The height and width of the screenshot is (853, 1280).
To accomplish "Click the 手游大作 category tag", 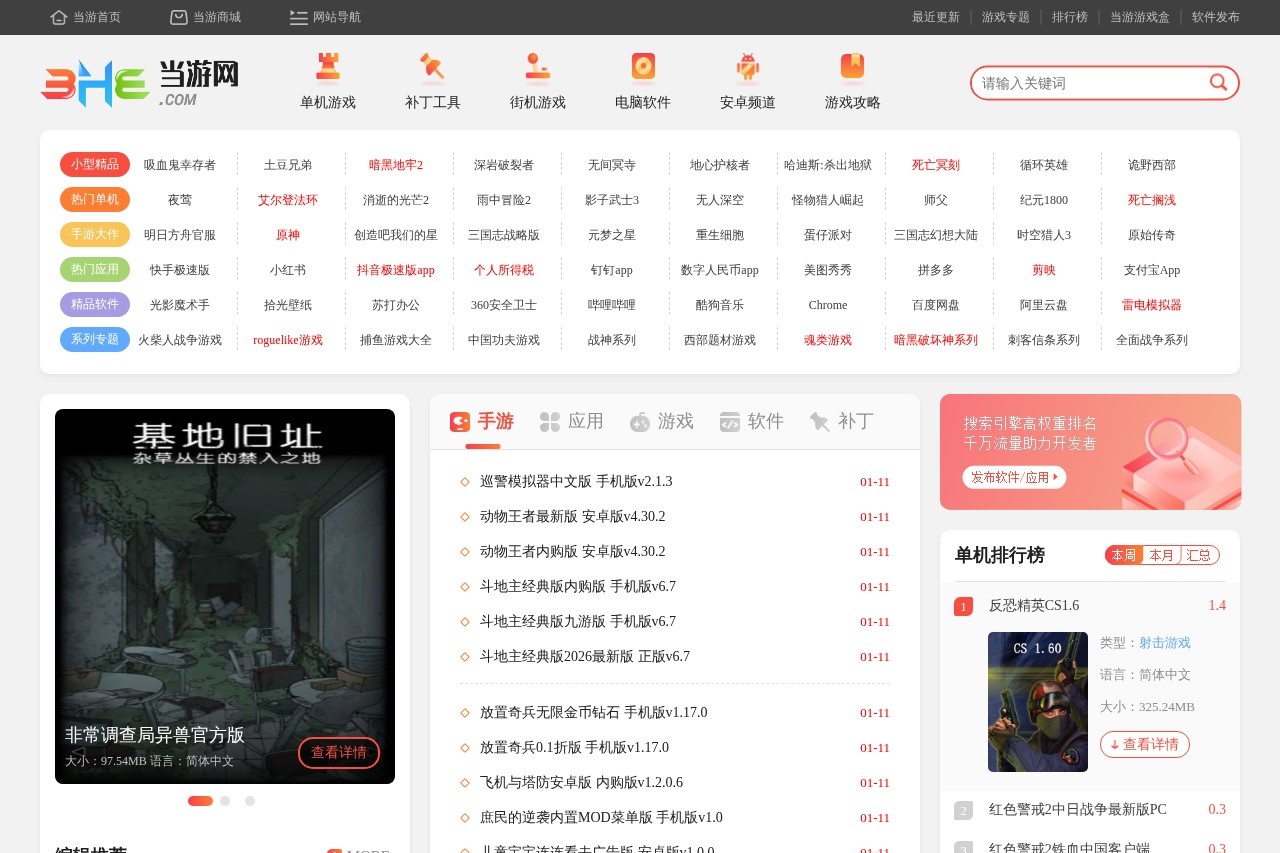I will [x=95, y=234].
